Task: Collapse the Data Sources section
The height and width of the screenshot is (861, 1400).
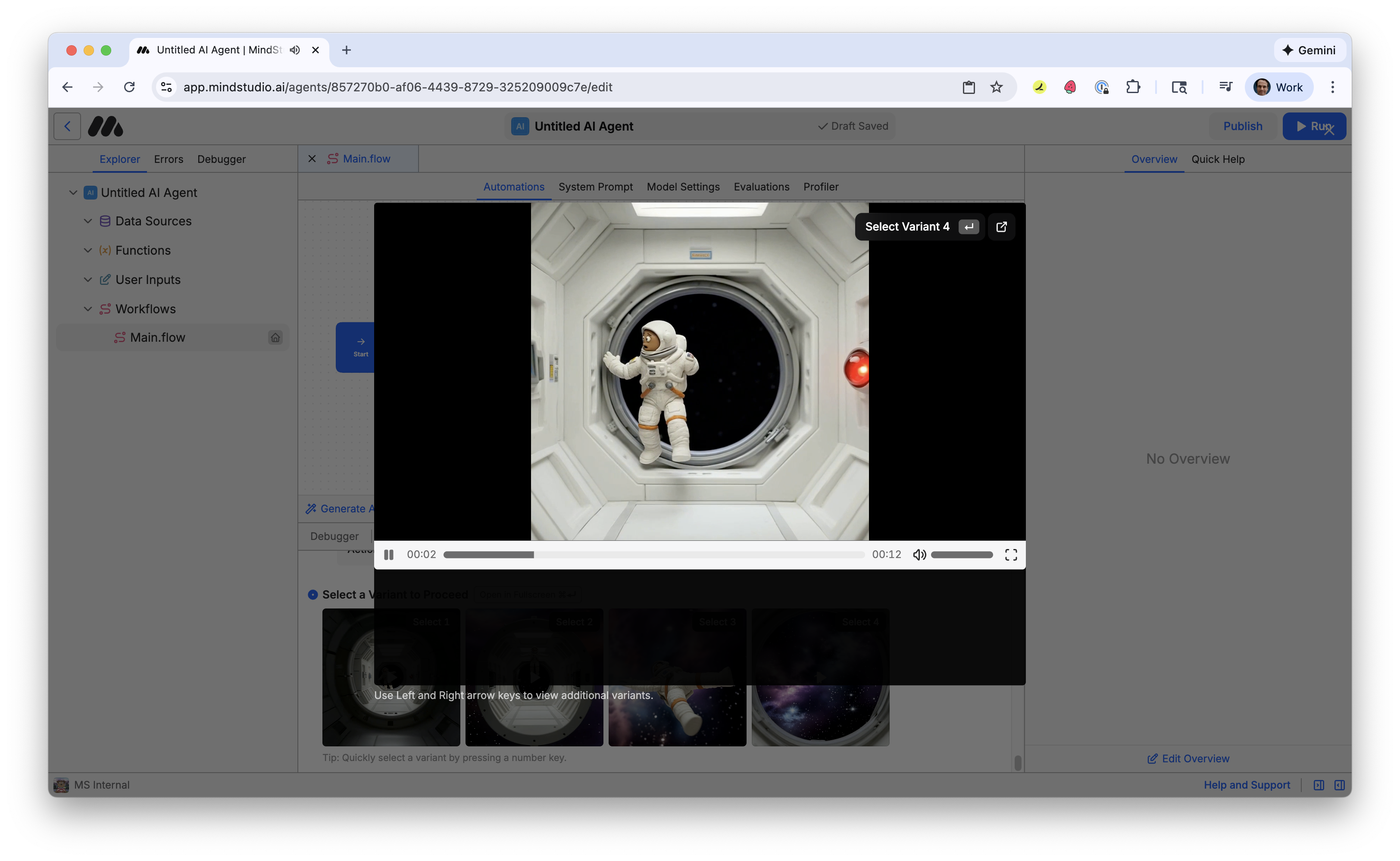Action: pos(87,221)
